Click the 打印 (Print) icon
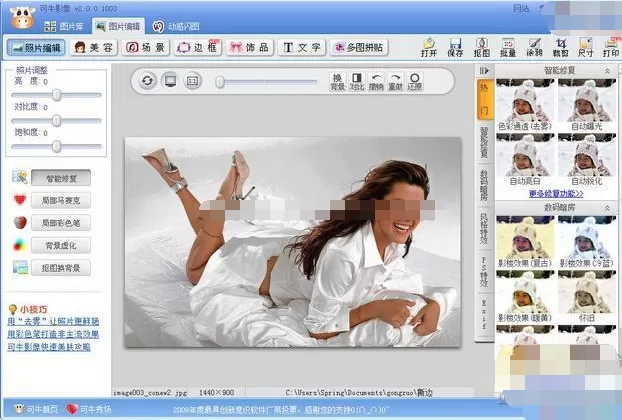The width and height of the screenshot is (622, 420). 611,47
